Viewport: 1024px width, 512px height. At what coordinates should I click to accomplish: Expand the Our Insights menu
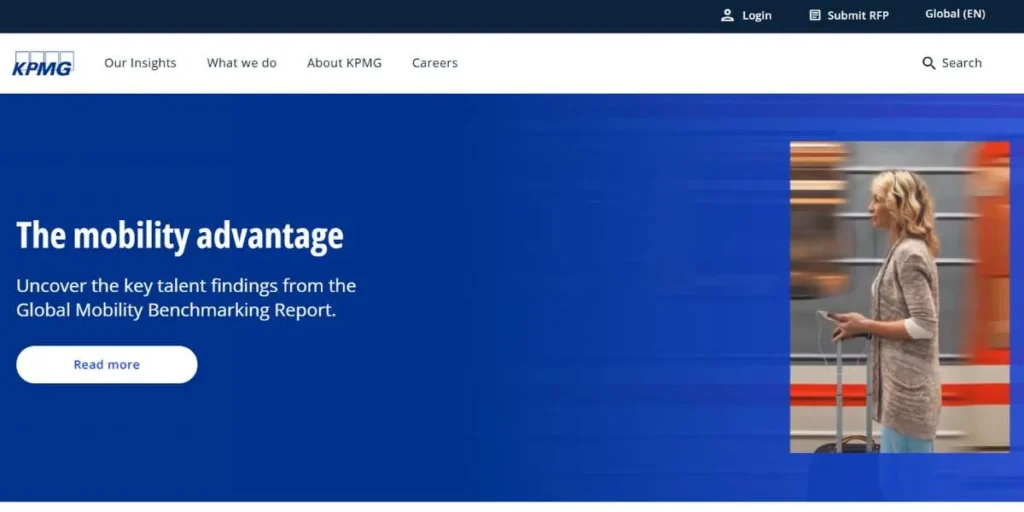pos(140,63)
